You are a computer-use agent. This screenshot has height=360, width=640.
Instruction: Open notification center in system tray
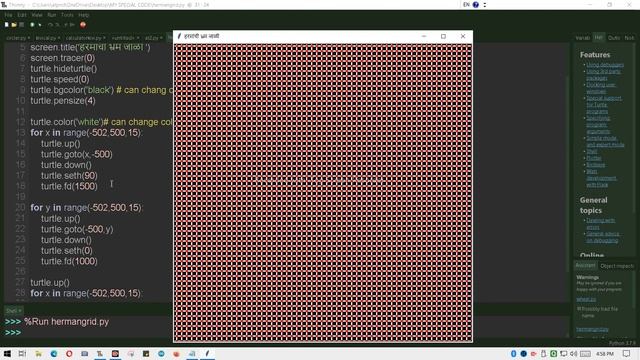627,354
